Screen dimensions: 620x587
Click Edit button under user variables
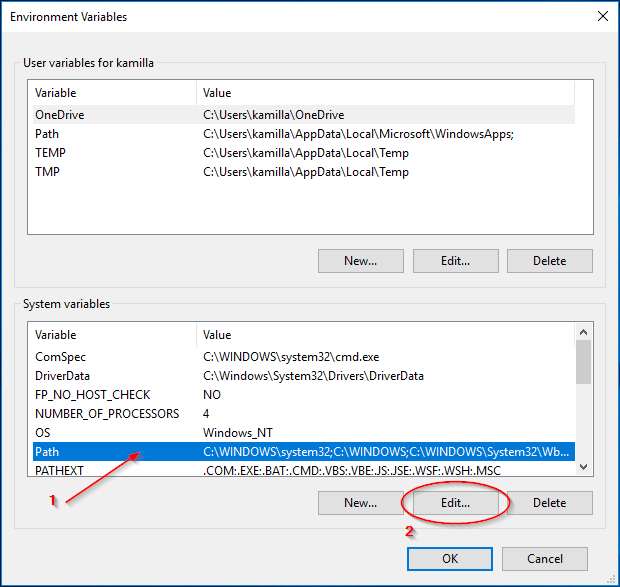[455, 261]
